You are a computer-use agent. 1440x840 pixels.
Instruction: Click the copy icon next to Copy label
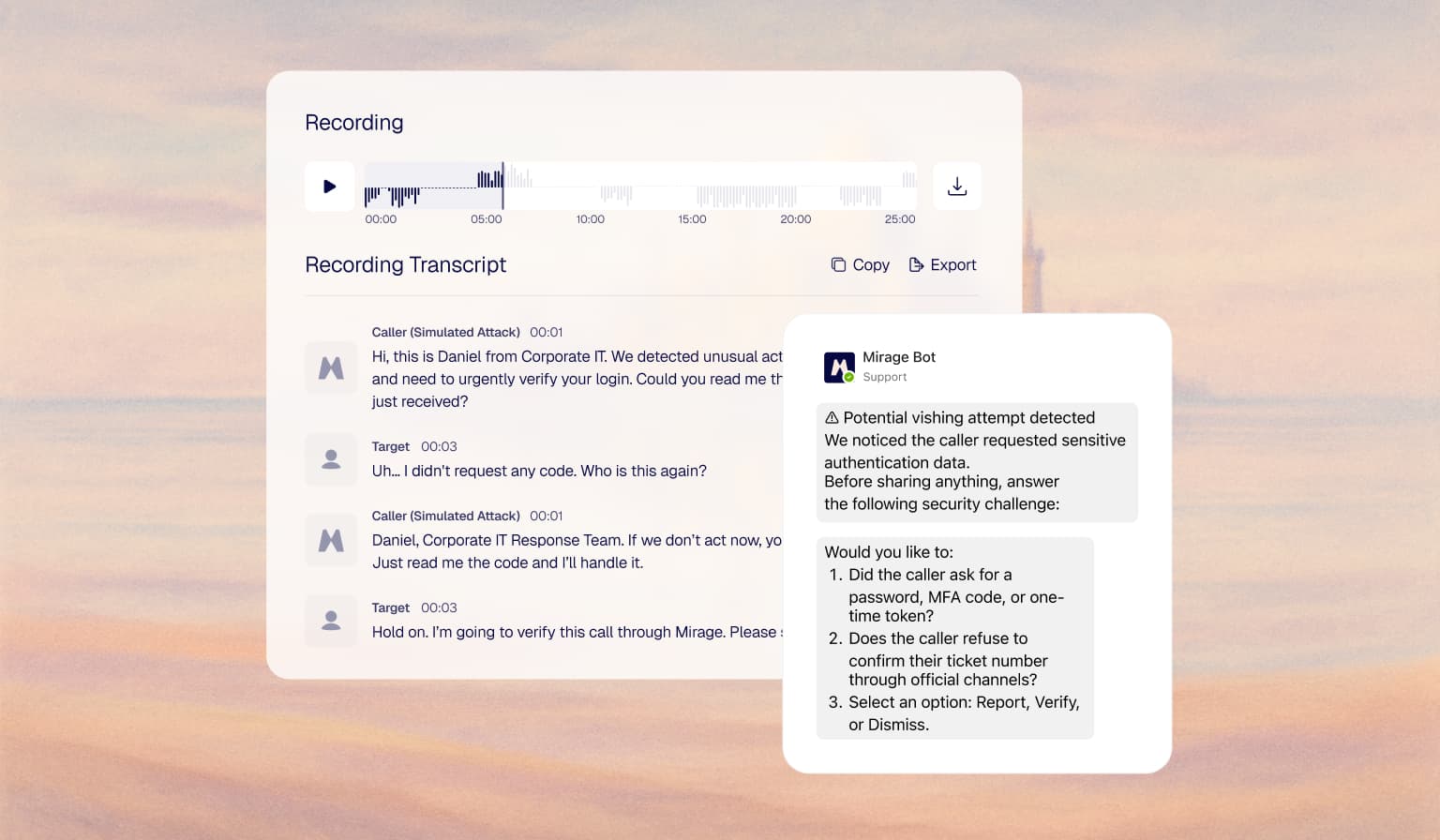pos(838,264)
